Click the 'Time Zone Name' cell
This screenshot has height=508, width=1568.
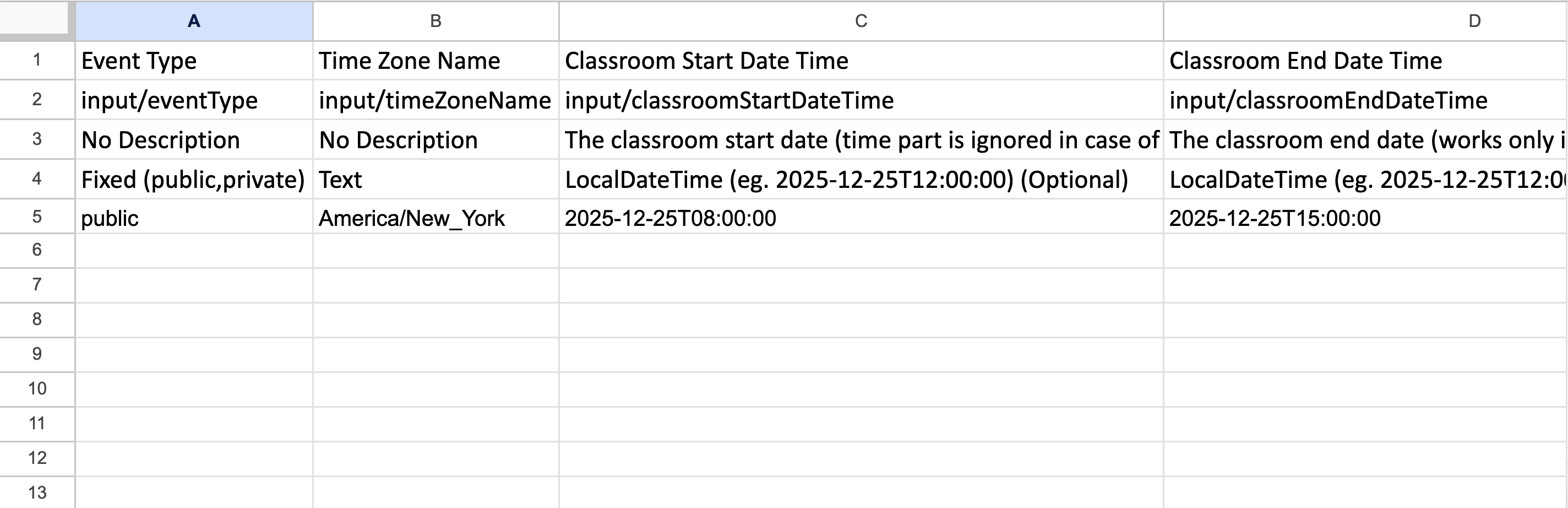coord(435,61)
